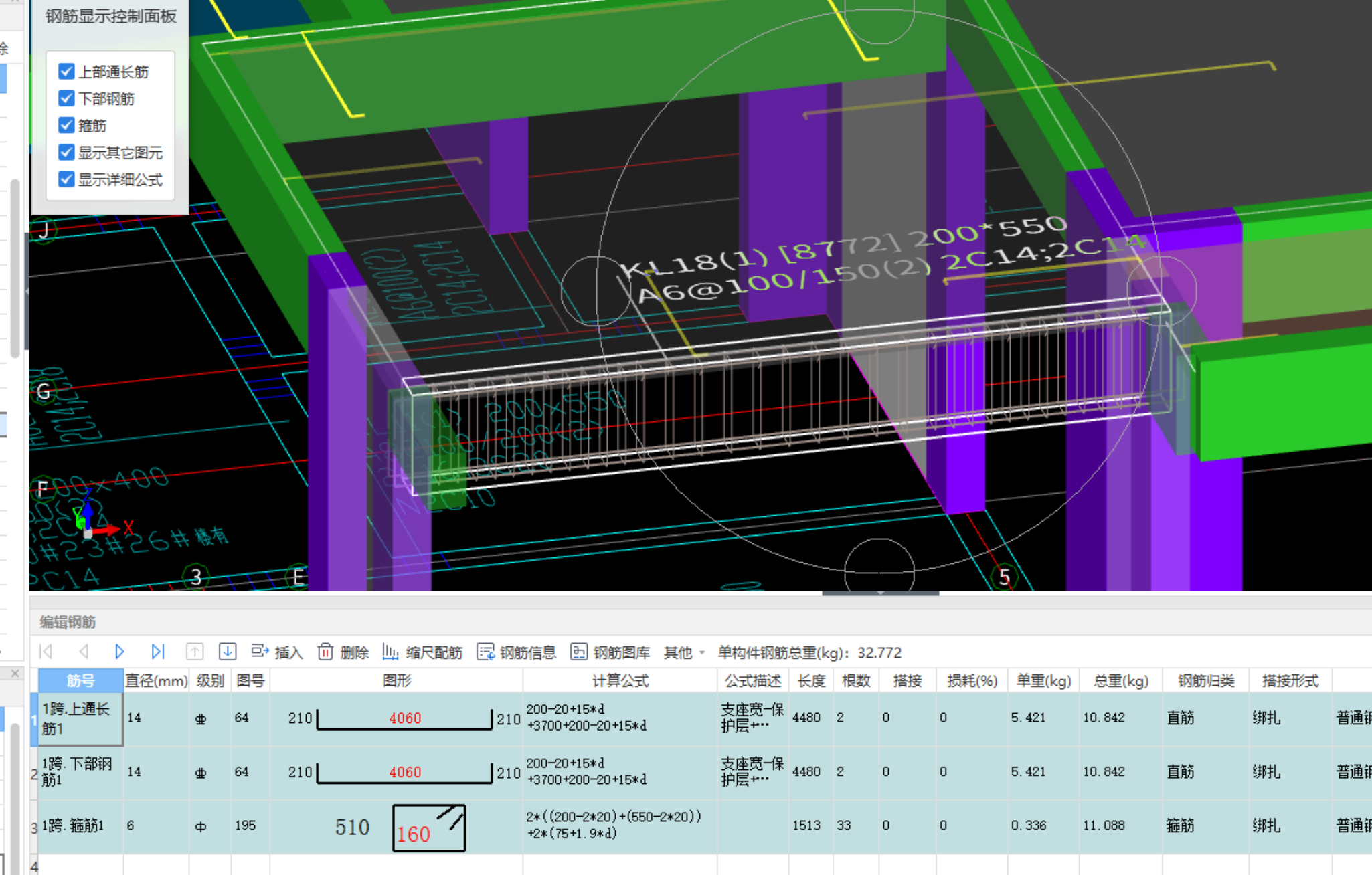Screen dimensions: 1372x875
Task: Click the 图形 column header
Action: pyautogui.click(x=396, y=680)
